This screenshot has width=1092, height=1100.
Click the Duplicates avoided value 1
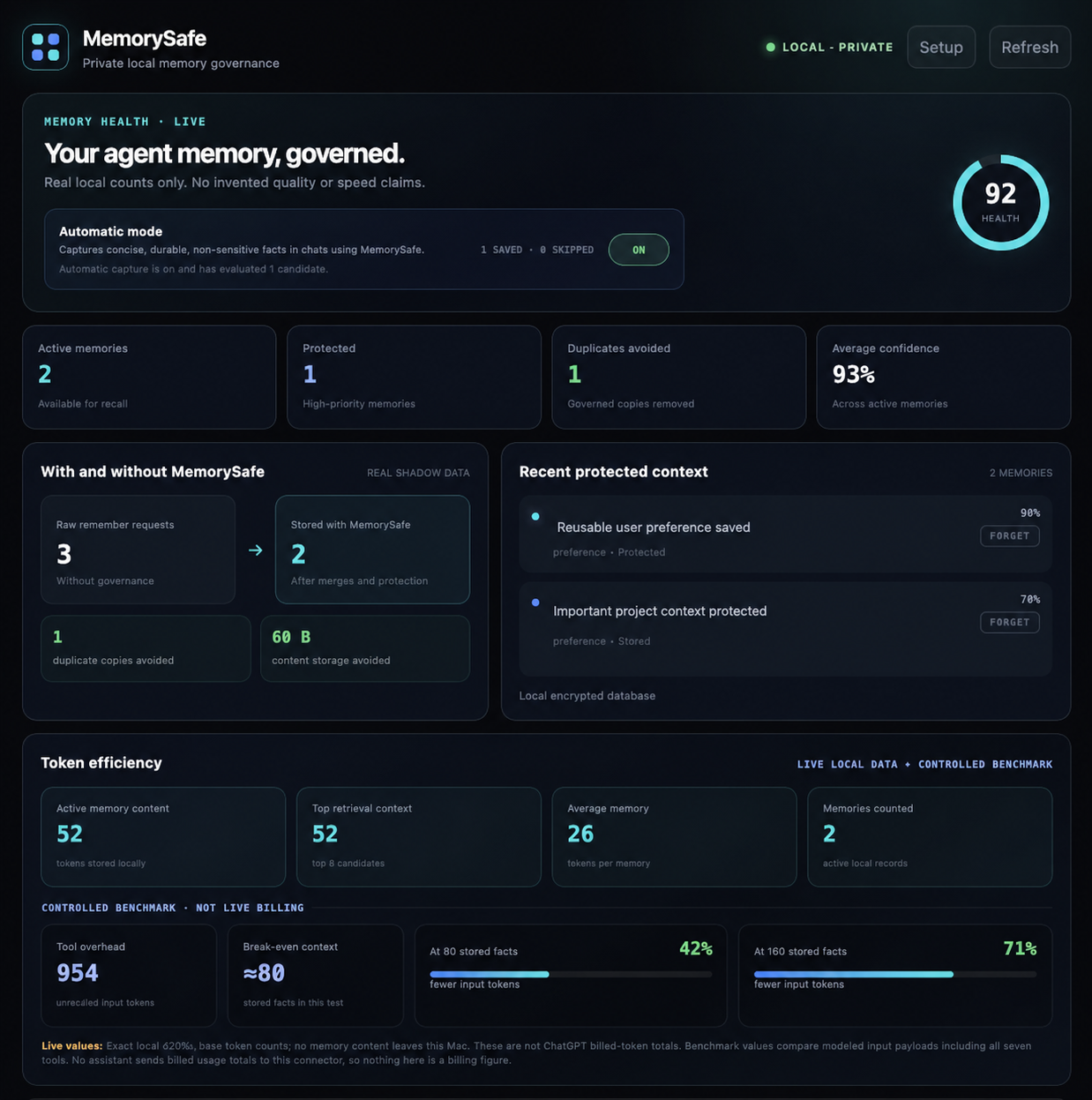[574, 375]
